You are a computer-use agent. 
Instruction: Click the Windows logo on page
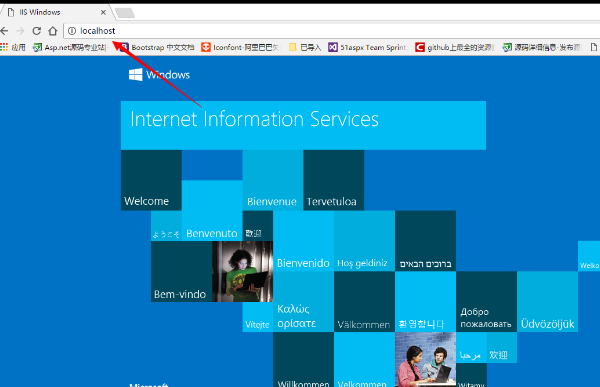[x=135, y=75]
